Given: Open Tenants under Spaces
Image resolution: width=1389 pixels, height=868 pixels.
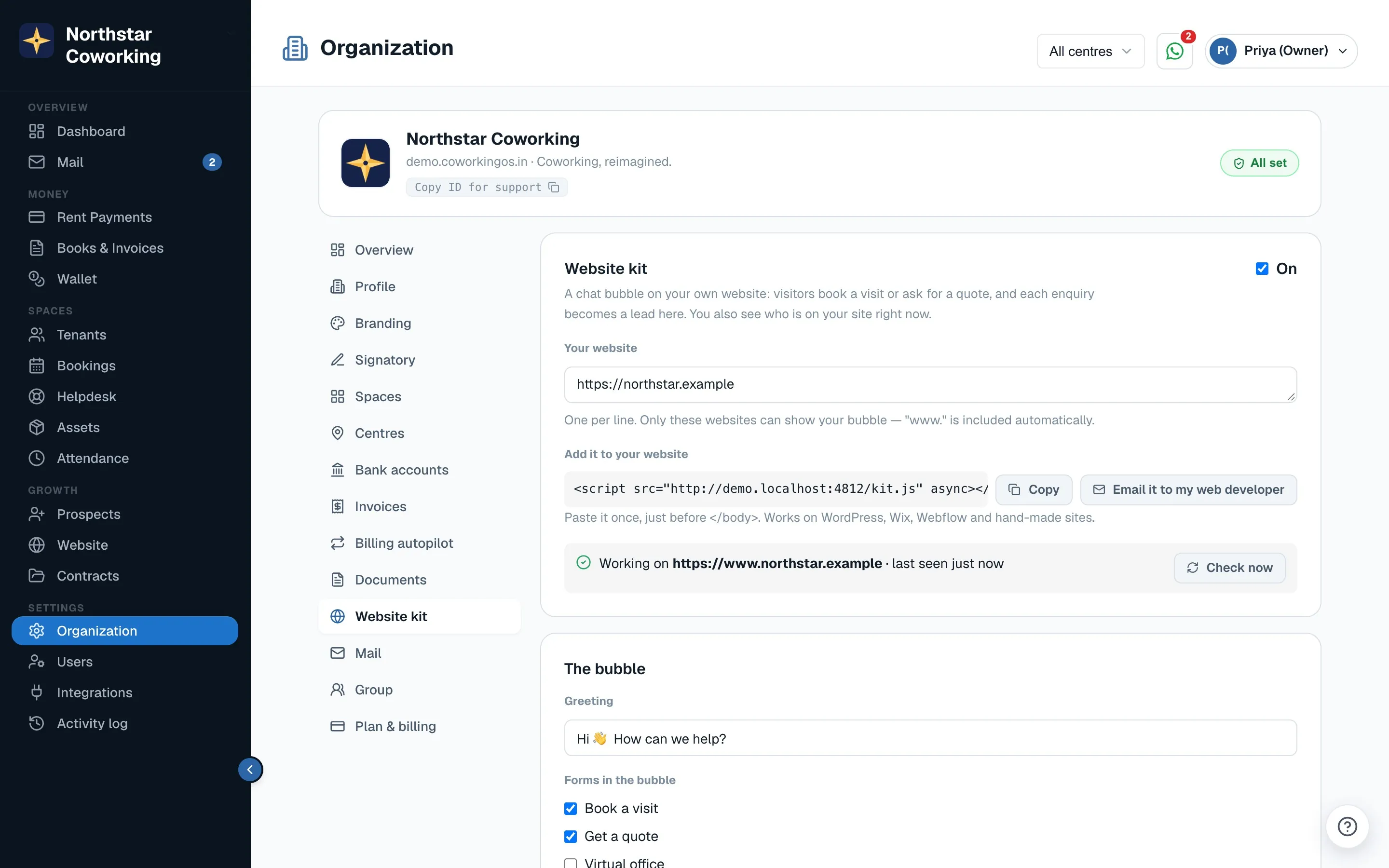Looking at the screenshot, I should (124, 335).
